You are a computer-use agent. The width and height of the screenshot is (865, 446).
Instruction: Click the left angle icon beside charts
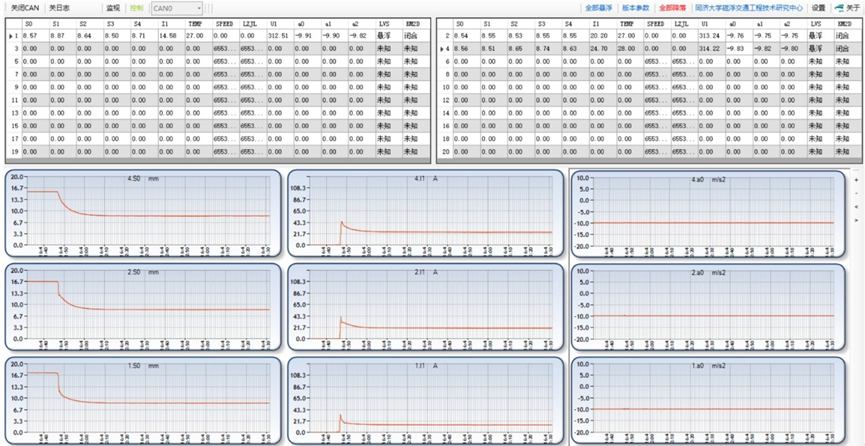[x=856, y=206]
